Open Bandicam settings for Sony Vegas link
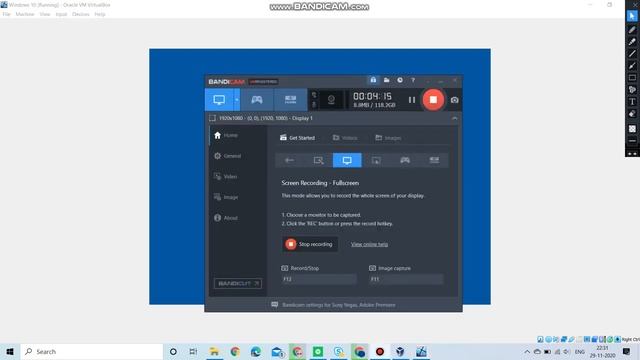 click(x=338, y=305)
